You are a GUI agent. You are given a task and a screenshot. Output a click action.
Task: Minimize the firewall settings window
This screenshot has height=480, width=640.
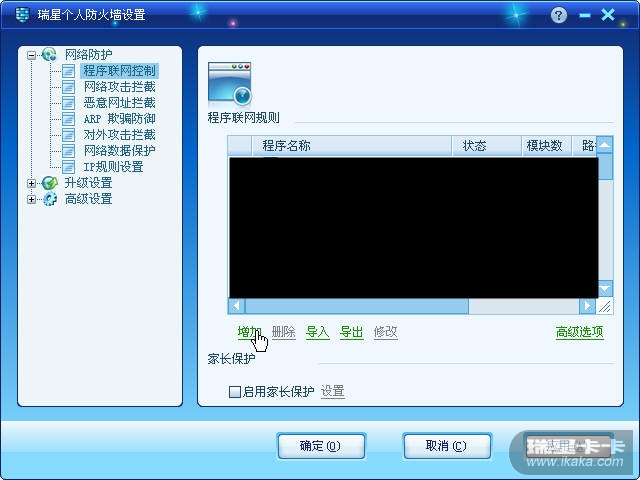tap(584, 16)
